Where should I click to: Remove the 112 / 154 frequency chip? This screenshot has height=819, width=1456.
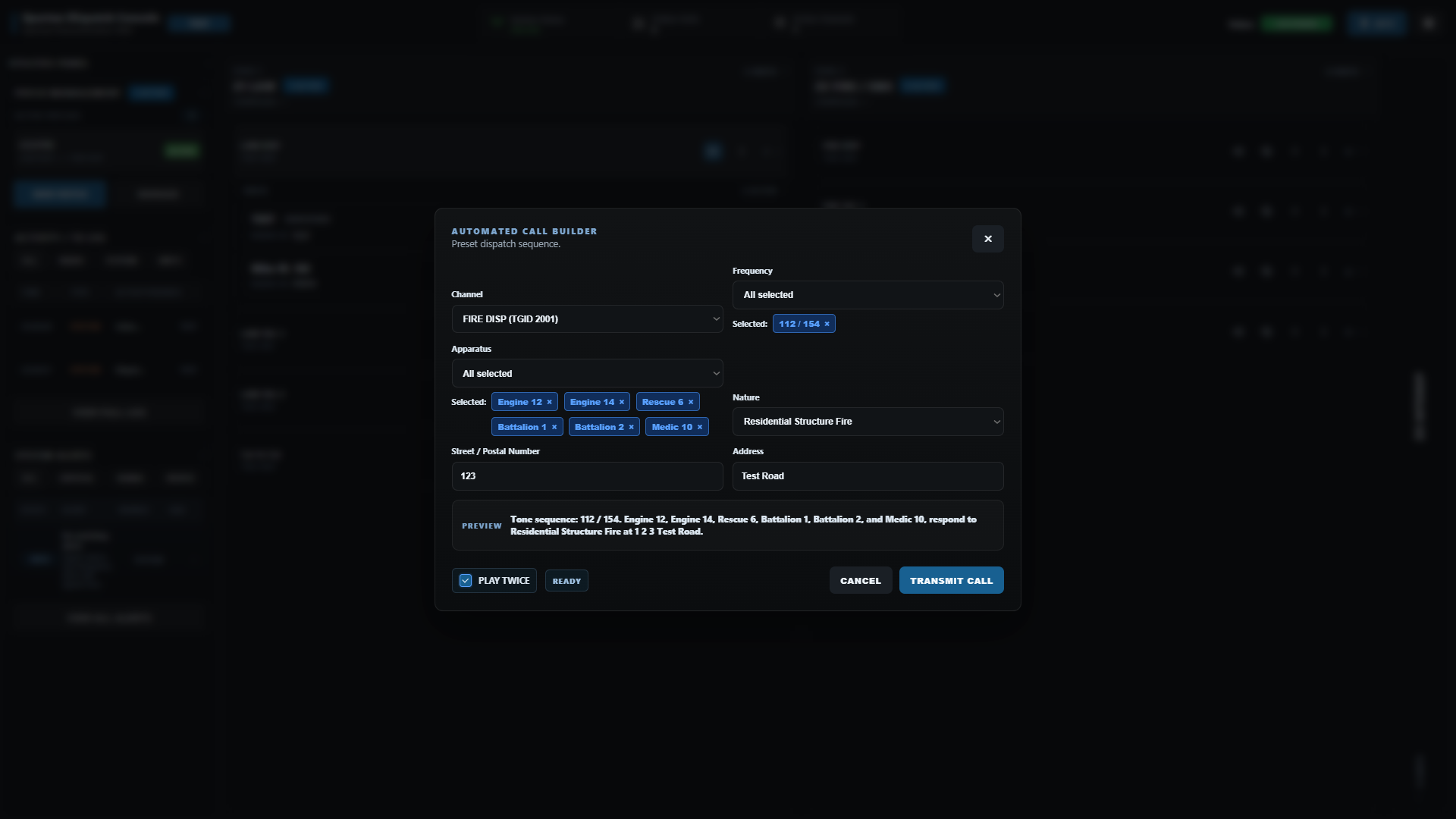(x=827, y=324)
